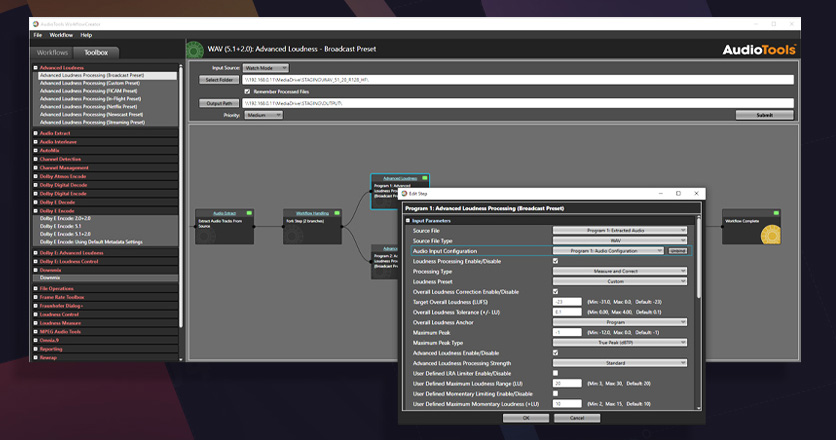Open the Input Source Watch Mode dropdown
The width and height of the screenshot is (836, 440).
tap(266, 68)
